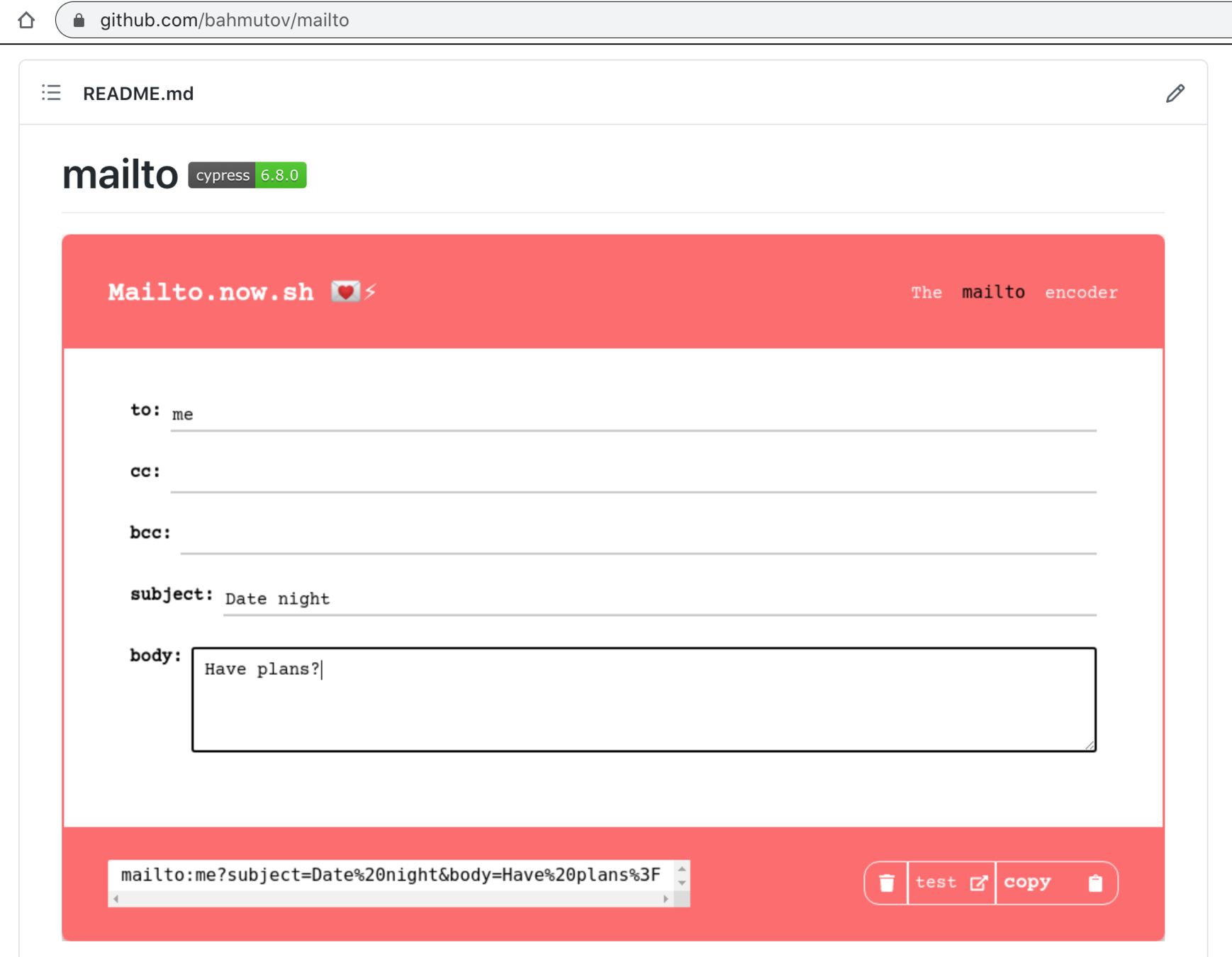Click inside the body textarea
Screen dimensions: 1232x957
click(644, 699)
